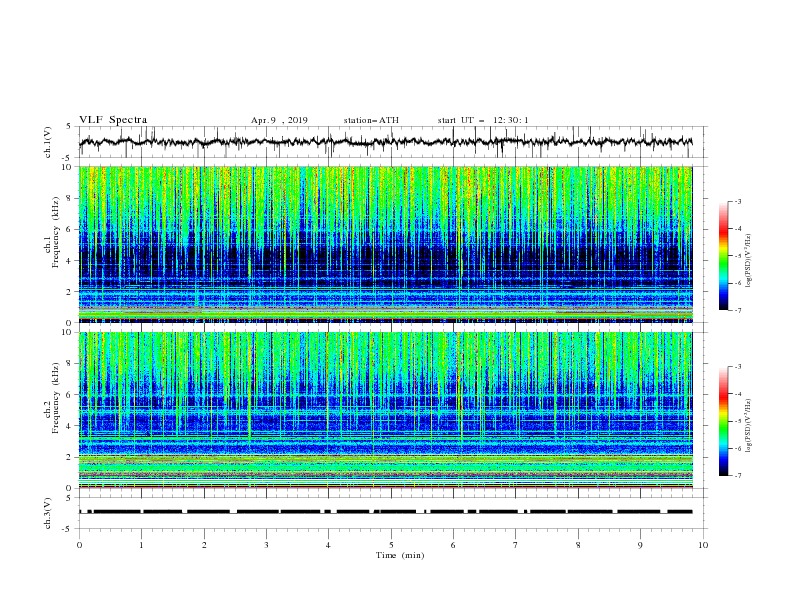The image size is (792, 612).
Task: Click the ch.3 black status bar trace
Action: (386, 512)
